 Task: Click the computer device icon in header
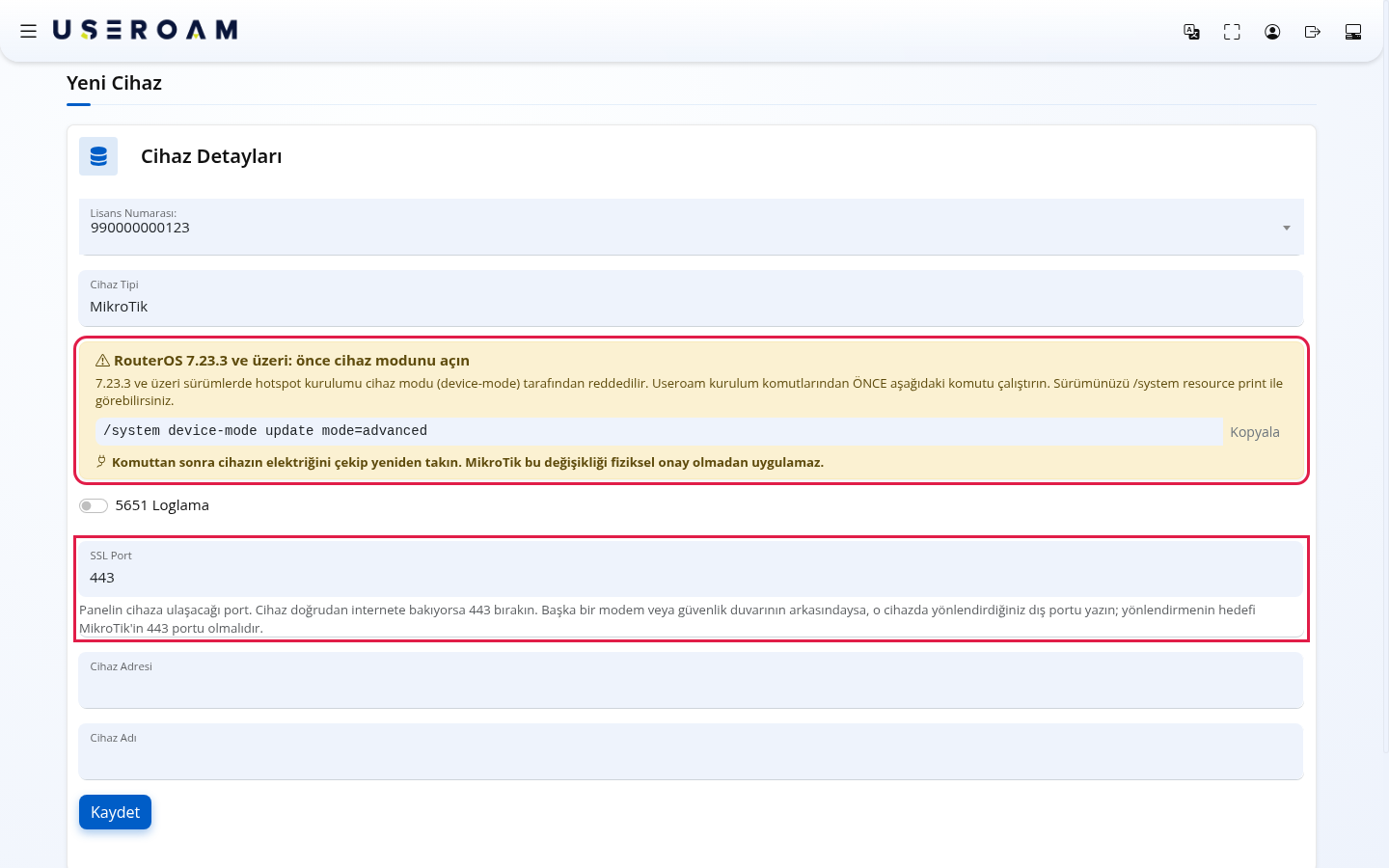[1353, 32]
